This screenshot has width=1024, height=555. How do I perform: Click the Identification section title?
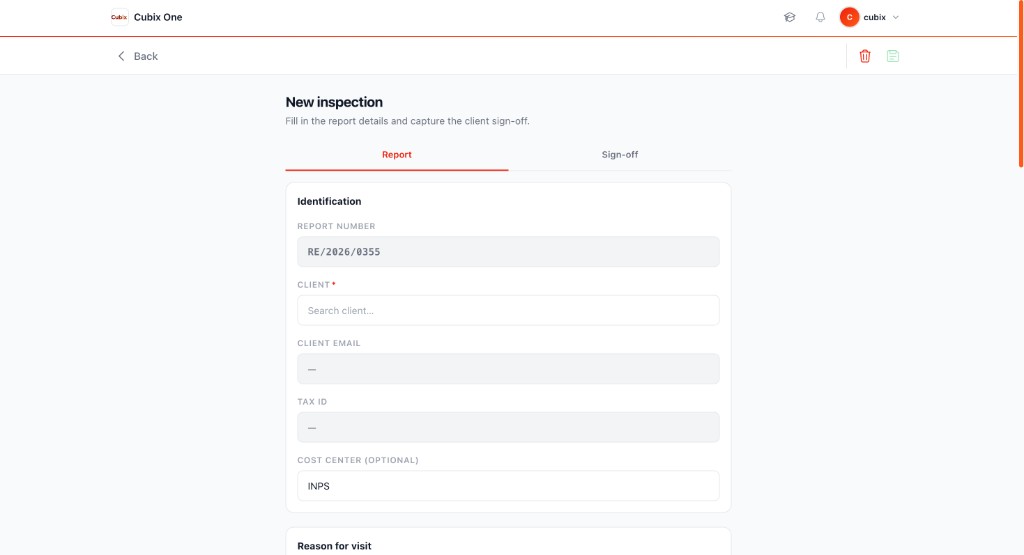pyautogui.click(x=329, y=201)
